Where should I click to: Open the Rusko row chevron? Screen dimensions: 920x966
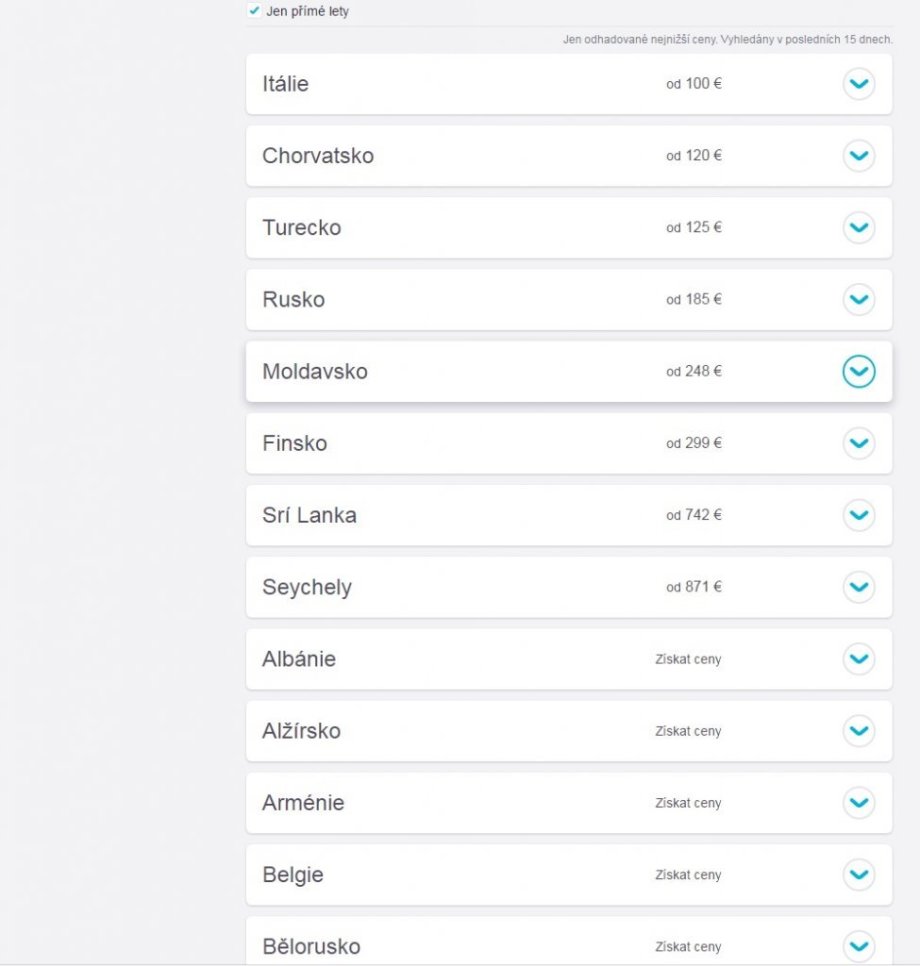point(858,300)
